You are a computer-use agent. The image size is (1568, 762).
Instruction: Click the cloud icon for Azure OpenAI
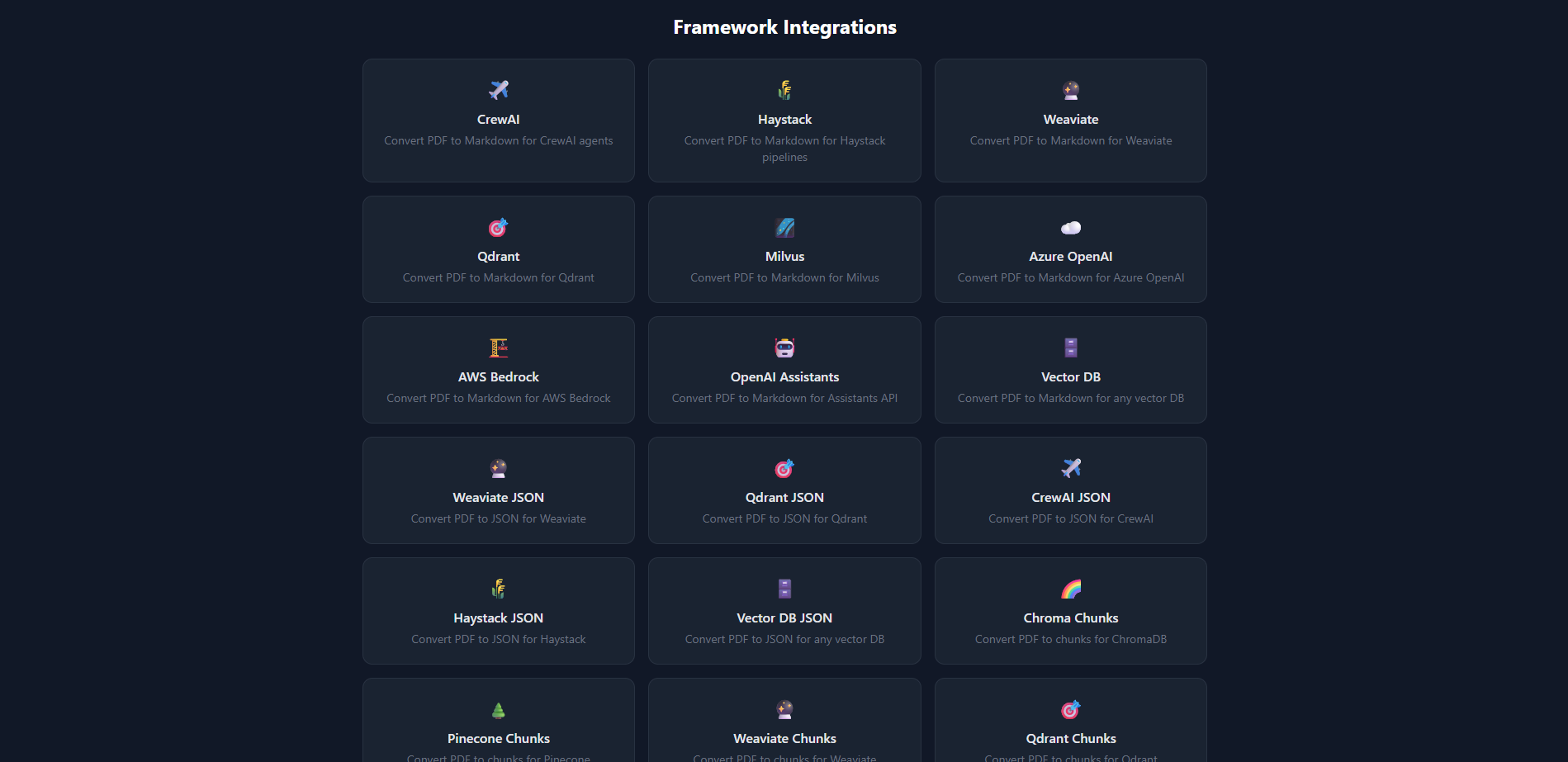click(1071, 227)
